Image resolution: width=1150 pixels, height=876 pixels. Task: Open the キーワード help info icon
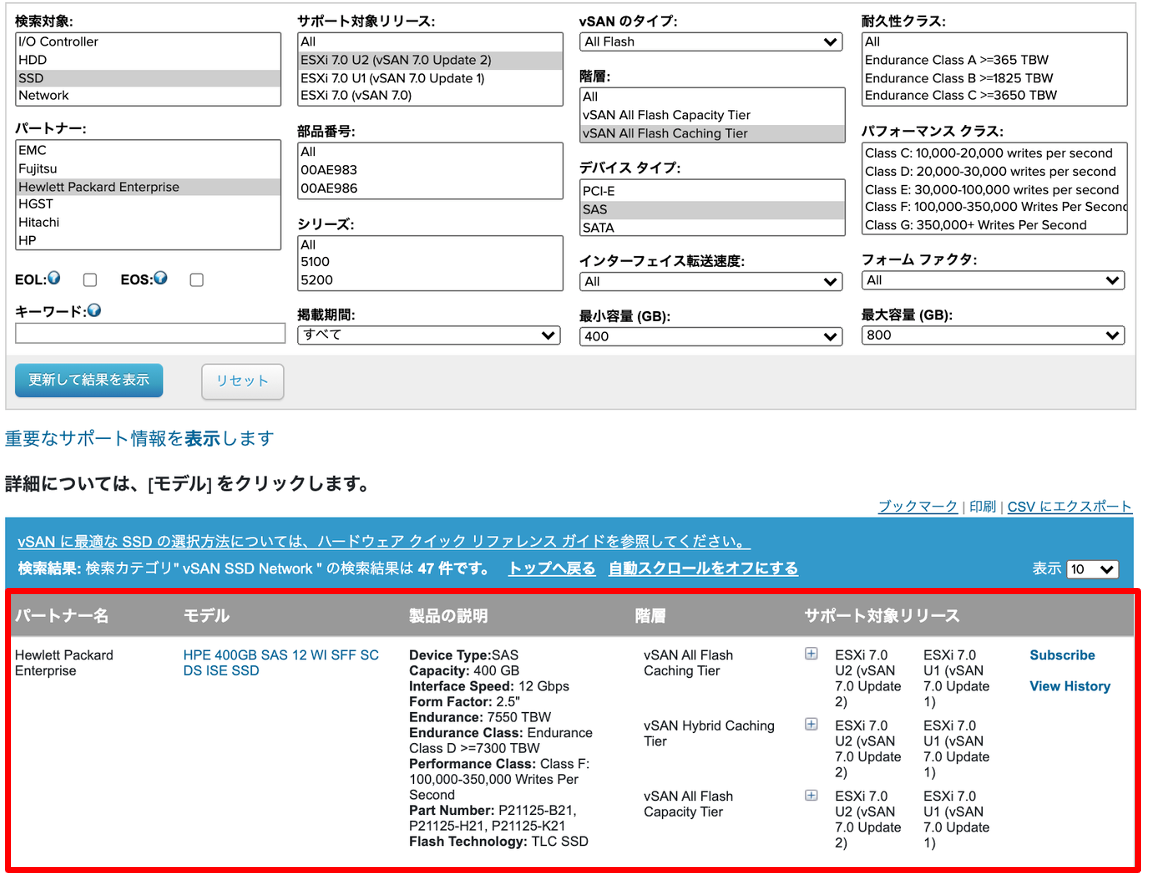[x=94, y=310]
